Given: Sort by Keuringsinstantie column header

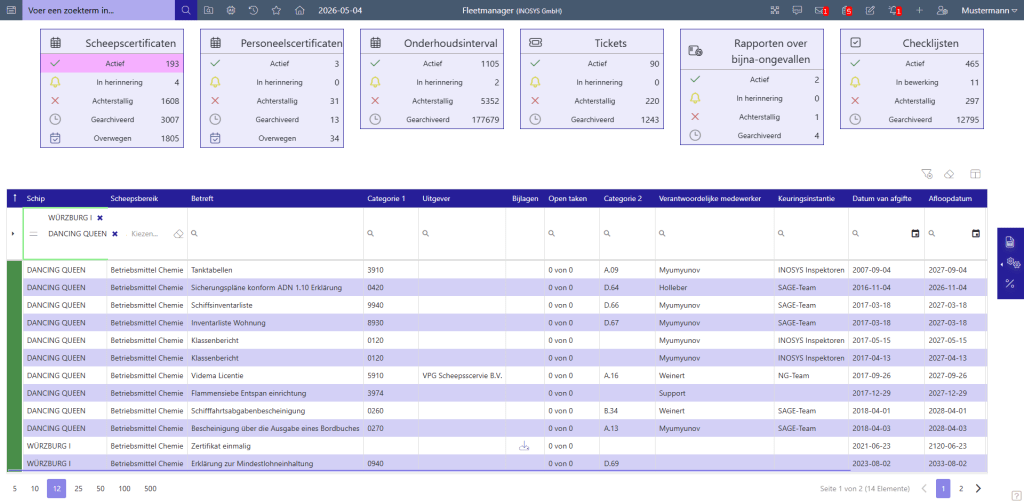Looking at the screenshot, I should 810,198.
